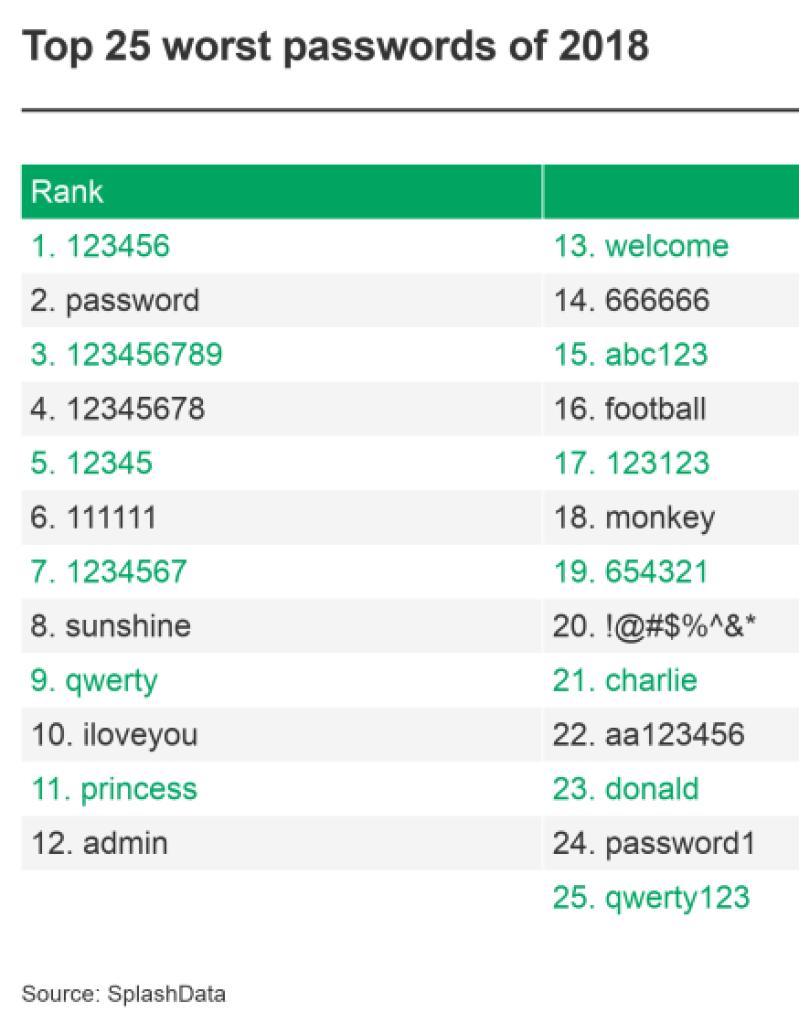Viewport: 799px width, 1024px height.
Task: Click the '3. 123456789' entry
Action: (x=126, y=354)
